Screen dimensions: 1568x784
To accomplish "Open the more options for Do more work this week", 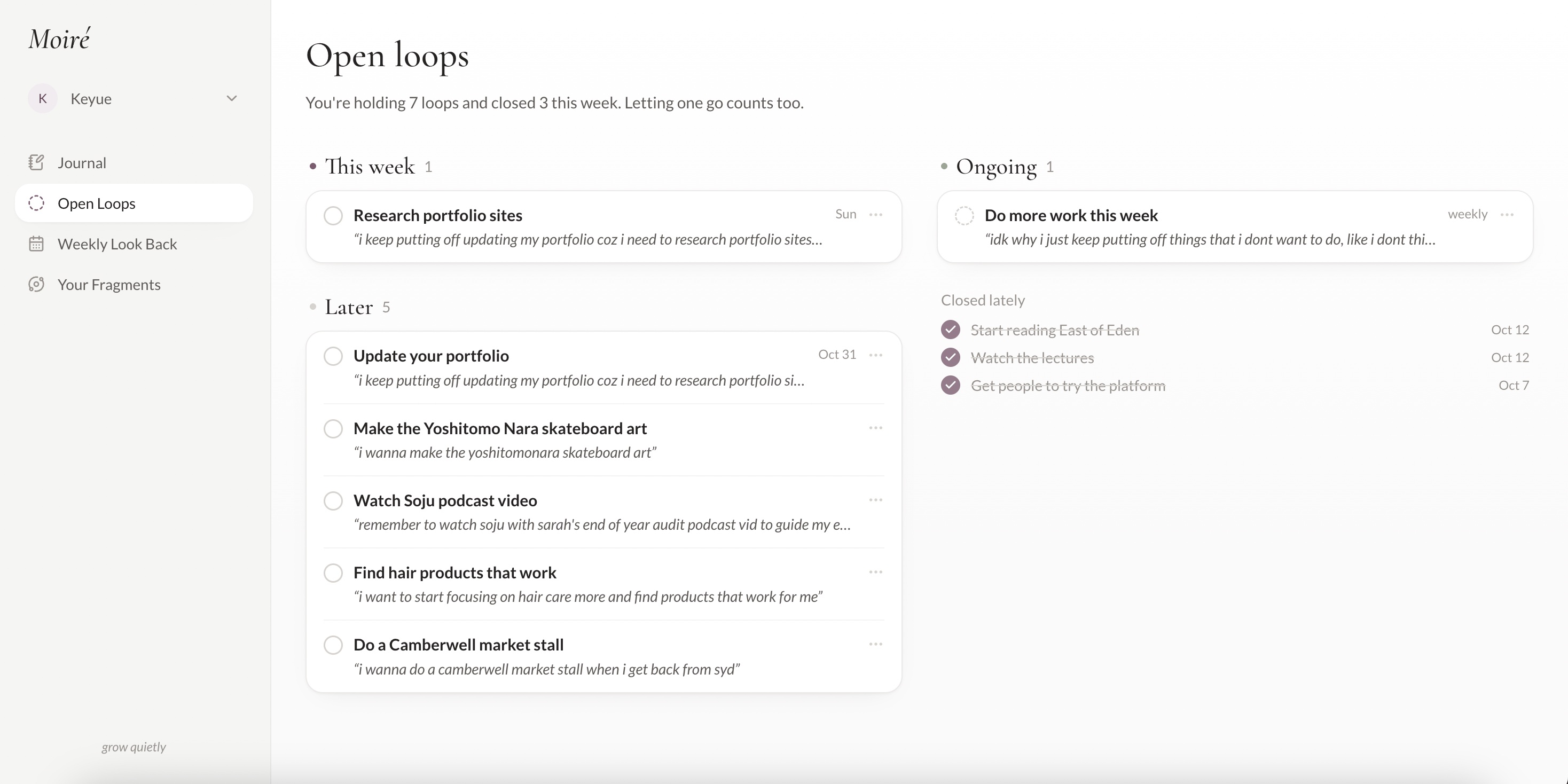I will (x=1507, y=214).
